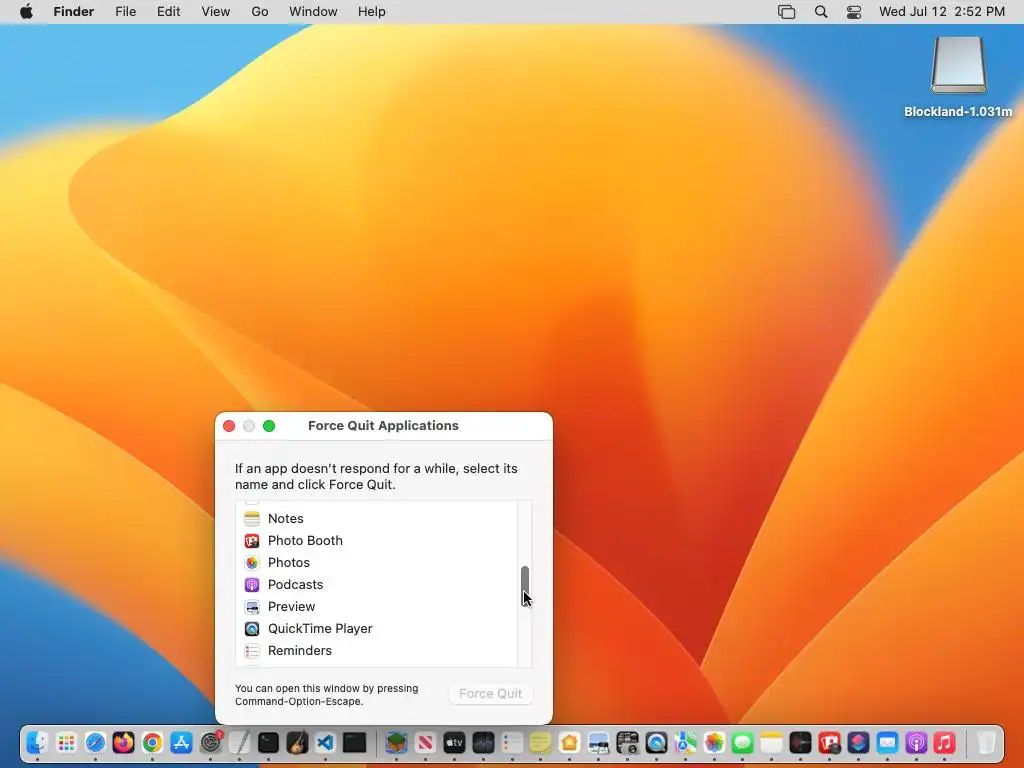Image resolution: width=1024 pixels, height=768 pixels.
Task: Open Apple News in the Dock
Action: pyautogui.click(x=425, y=743)
